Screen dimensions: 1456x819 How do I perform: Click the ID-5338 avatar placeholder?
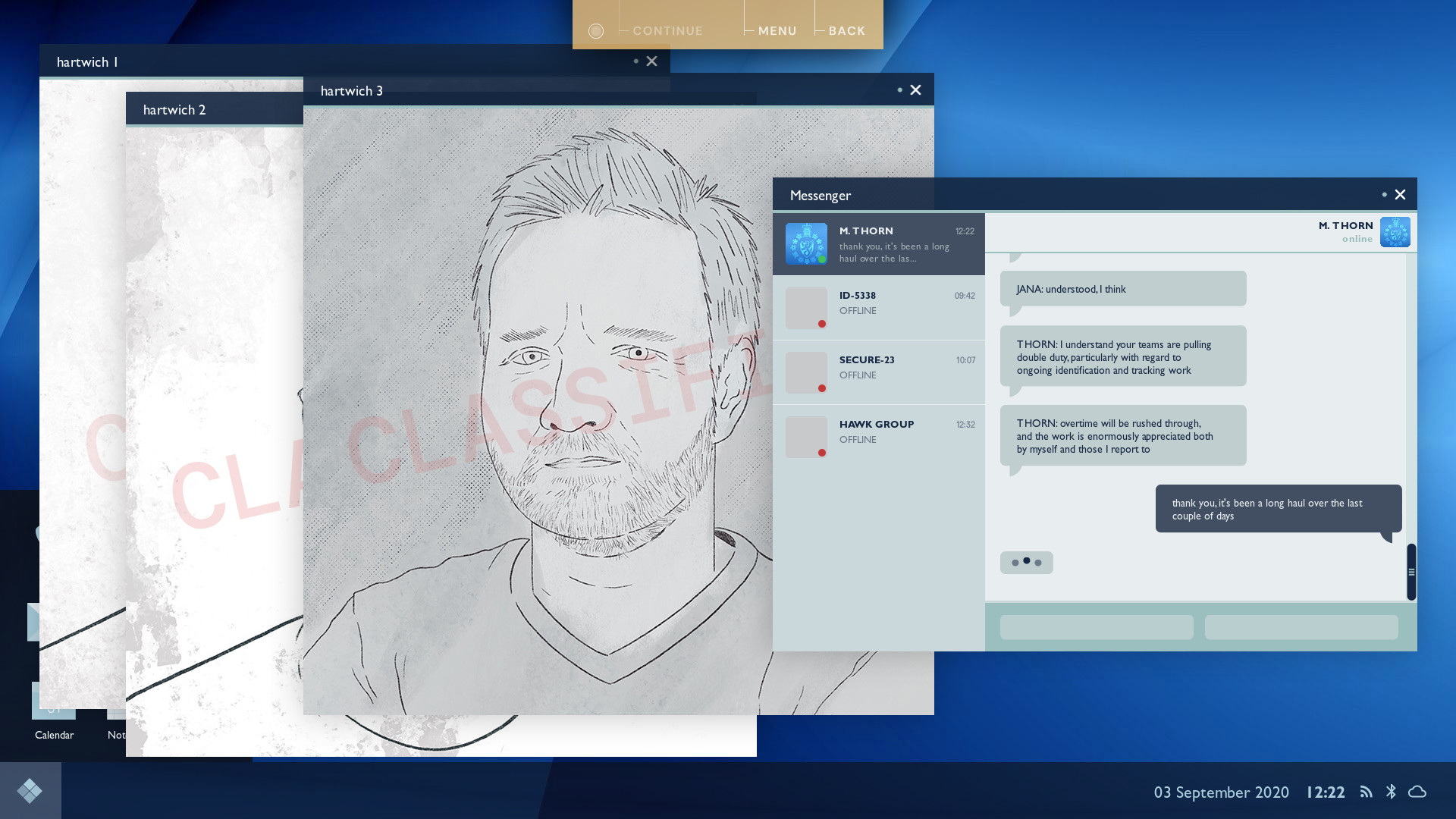806,308
